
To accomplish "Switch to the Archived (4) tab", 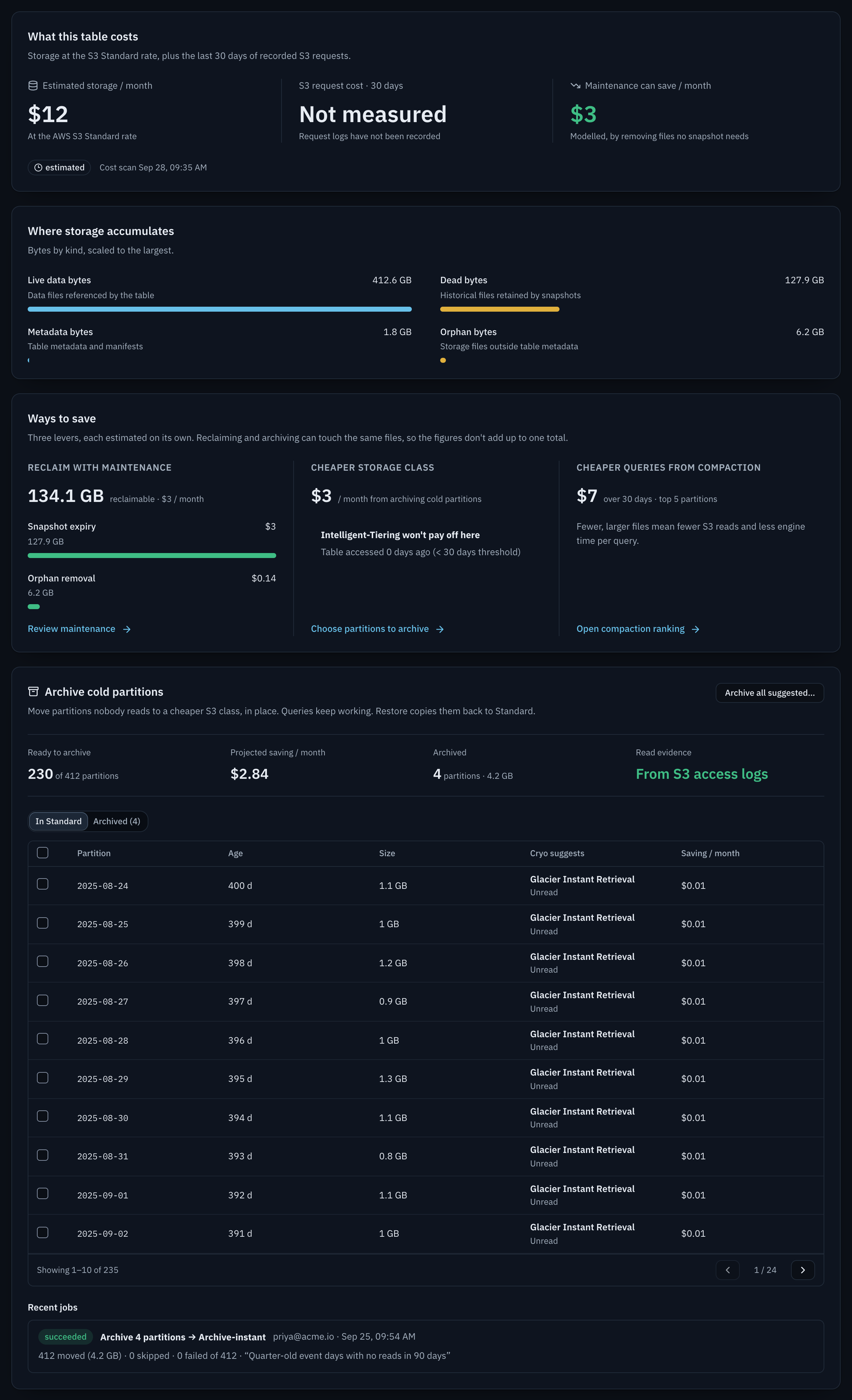I will [x=116, y=821].
